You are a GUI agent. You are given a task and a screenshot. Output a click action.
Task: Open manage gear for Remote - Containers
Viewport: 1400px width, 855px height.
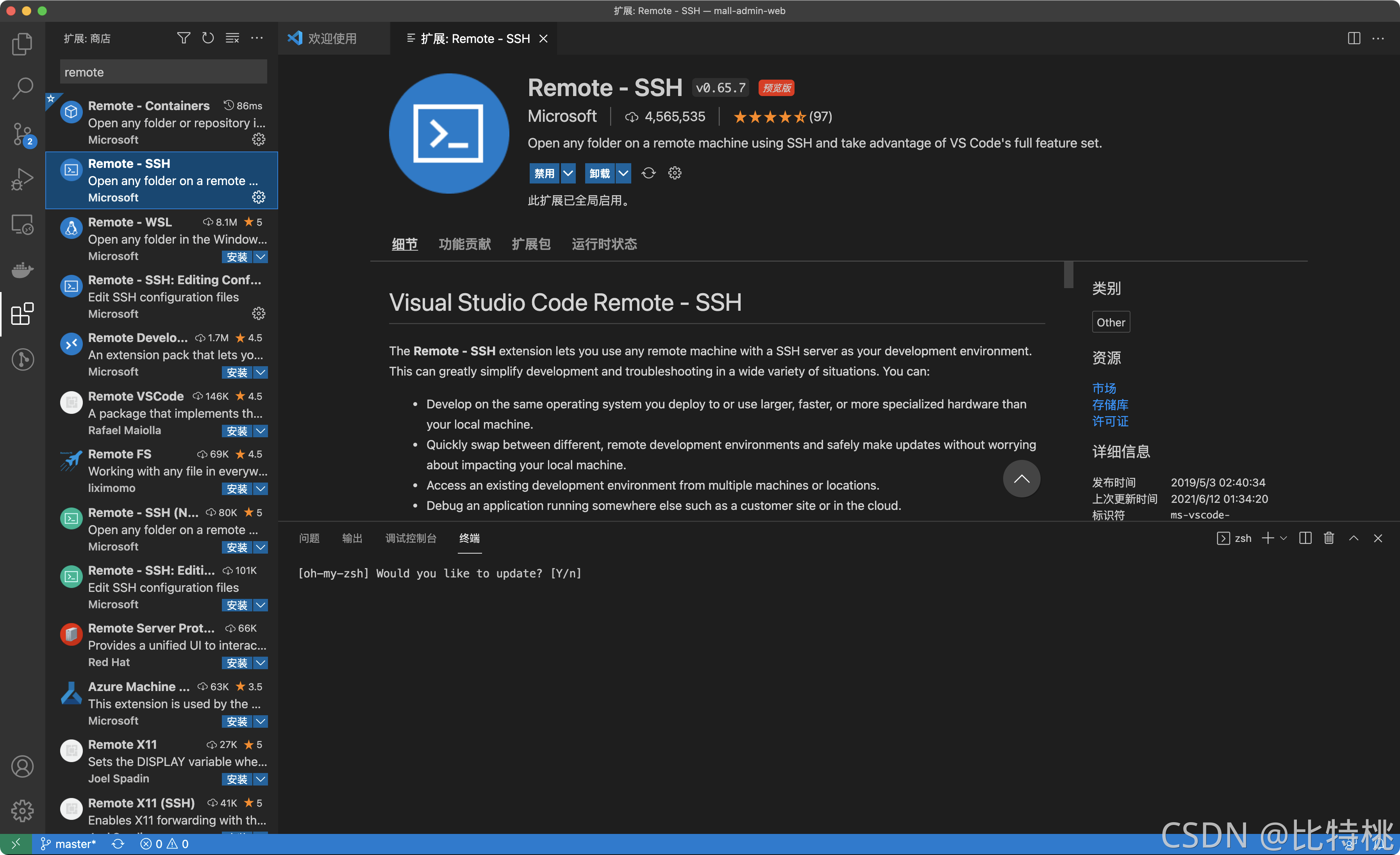coord(259,140)
